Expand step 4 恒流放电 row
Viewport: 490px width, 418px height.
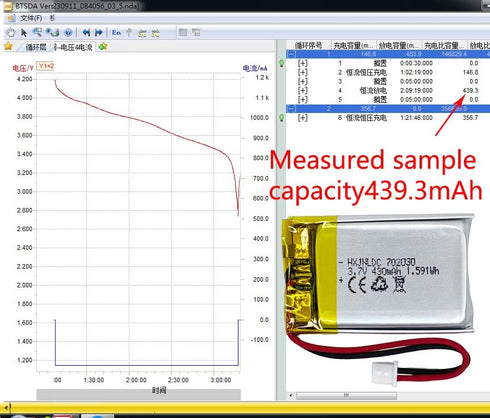[x=303, y=90]
